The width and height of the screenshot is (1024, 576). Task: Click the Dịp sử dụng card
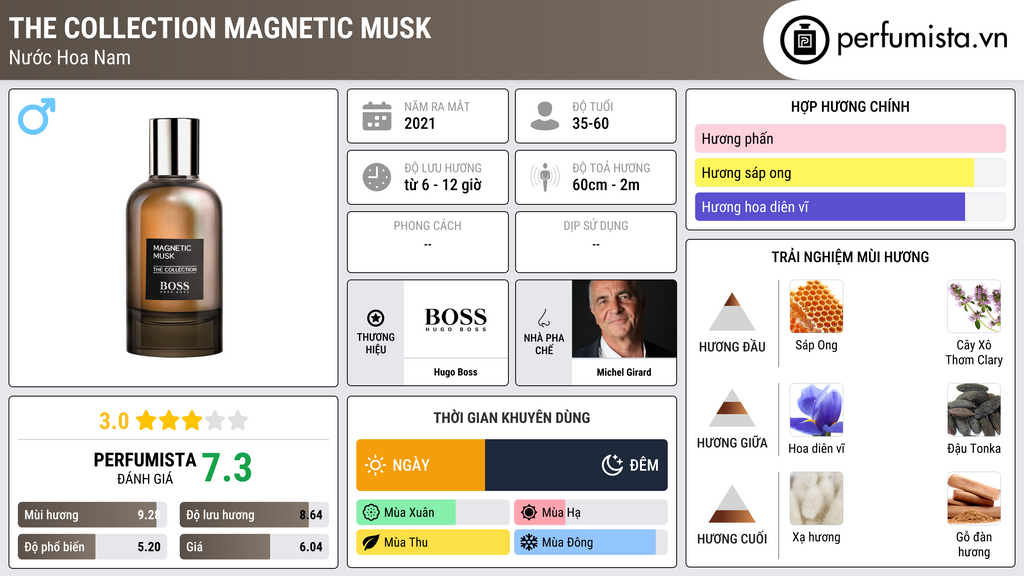tap(596, 242)
